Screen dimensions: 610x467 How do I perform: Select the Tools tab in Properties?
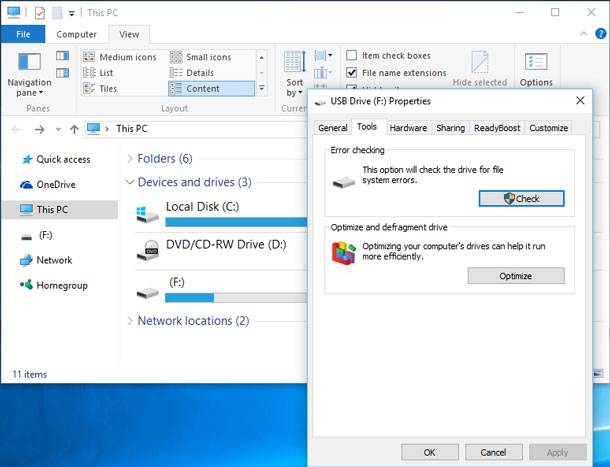pos(367,126)
